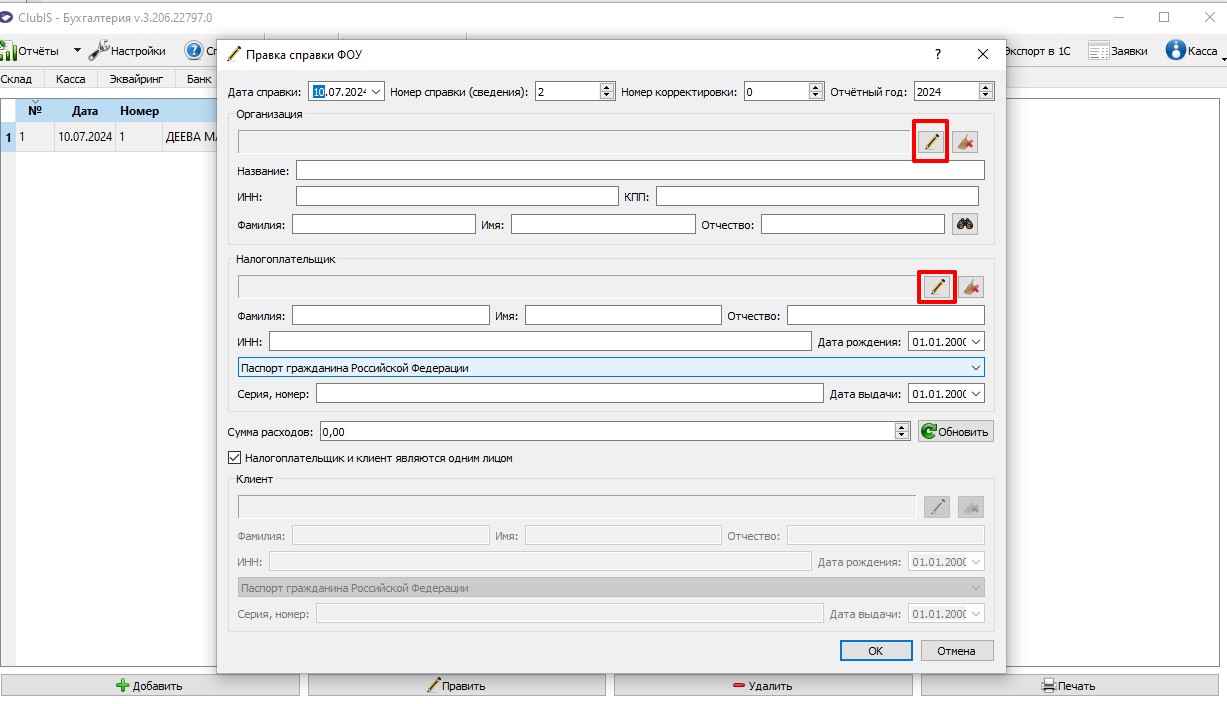Click the taxpayer Имя input field
The height and width of the screenshot is (704, 1227).
623,316
